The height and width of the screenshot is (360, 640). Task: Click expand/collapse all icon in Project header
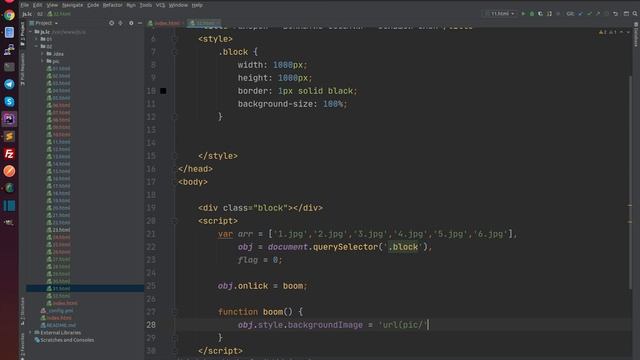point(120,23)
